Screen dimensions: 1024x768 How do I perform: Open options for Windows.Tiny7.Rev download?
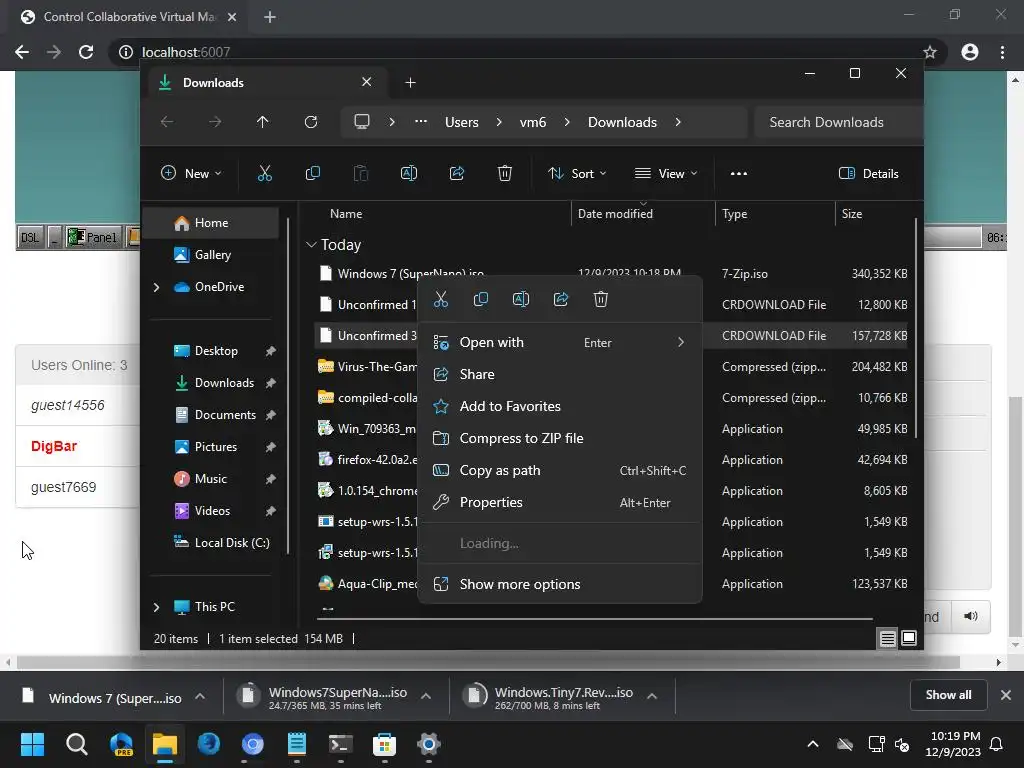pyautogui.click(x=652, y=696)
